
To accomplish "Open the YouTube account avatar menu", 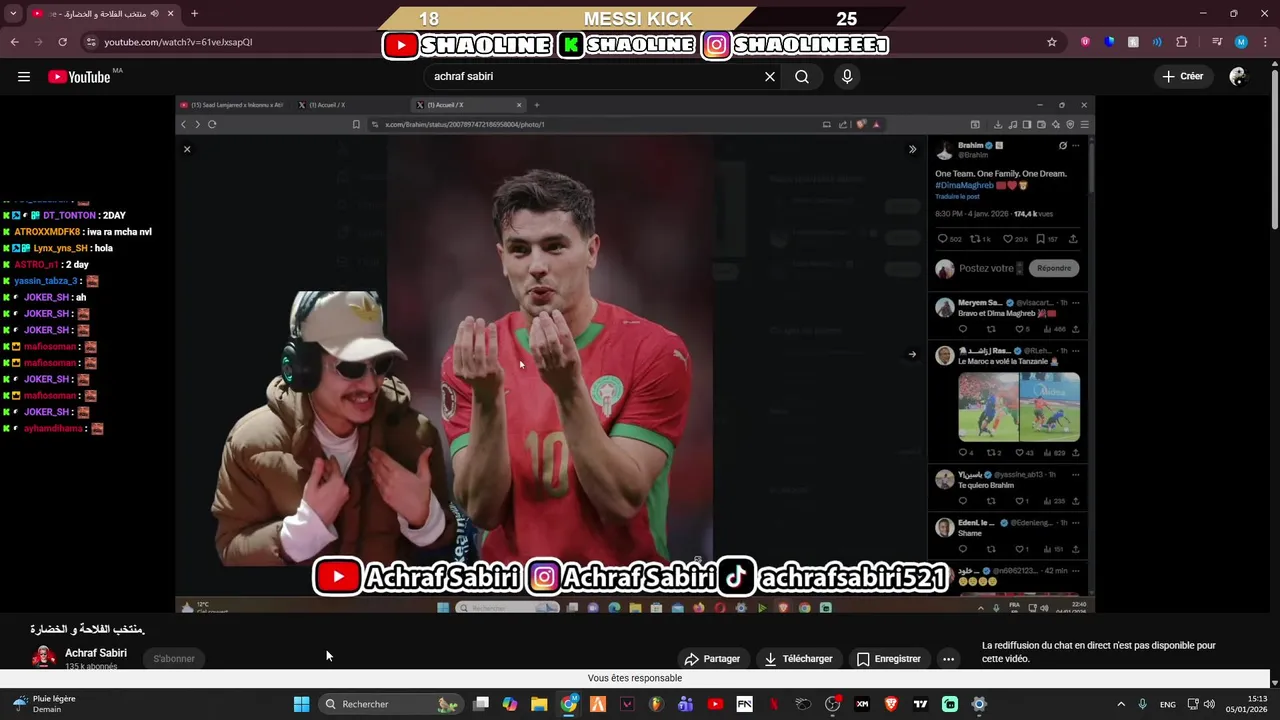I will pos(1238,76).
